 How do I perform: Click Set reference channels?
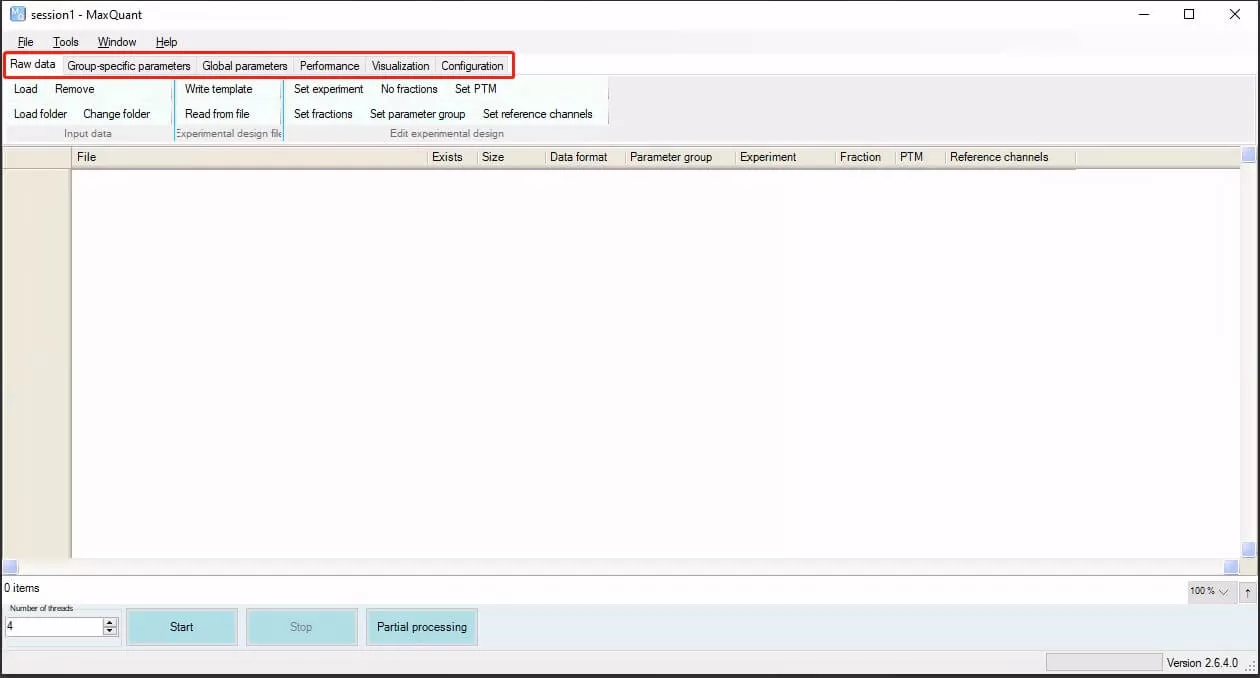(x=538, y=114)
